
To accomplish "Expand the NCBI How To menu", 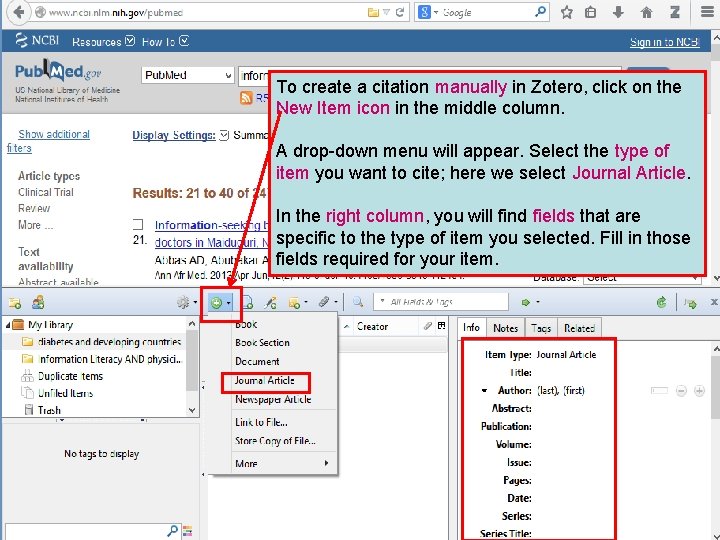I will [x=165, y=42].
